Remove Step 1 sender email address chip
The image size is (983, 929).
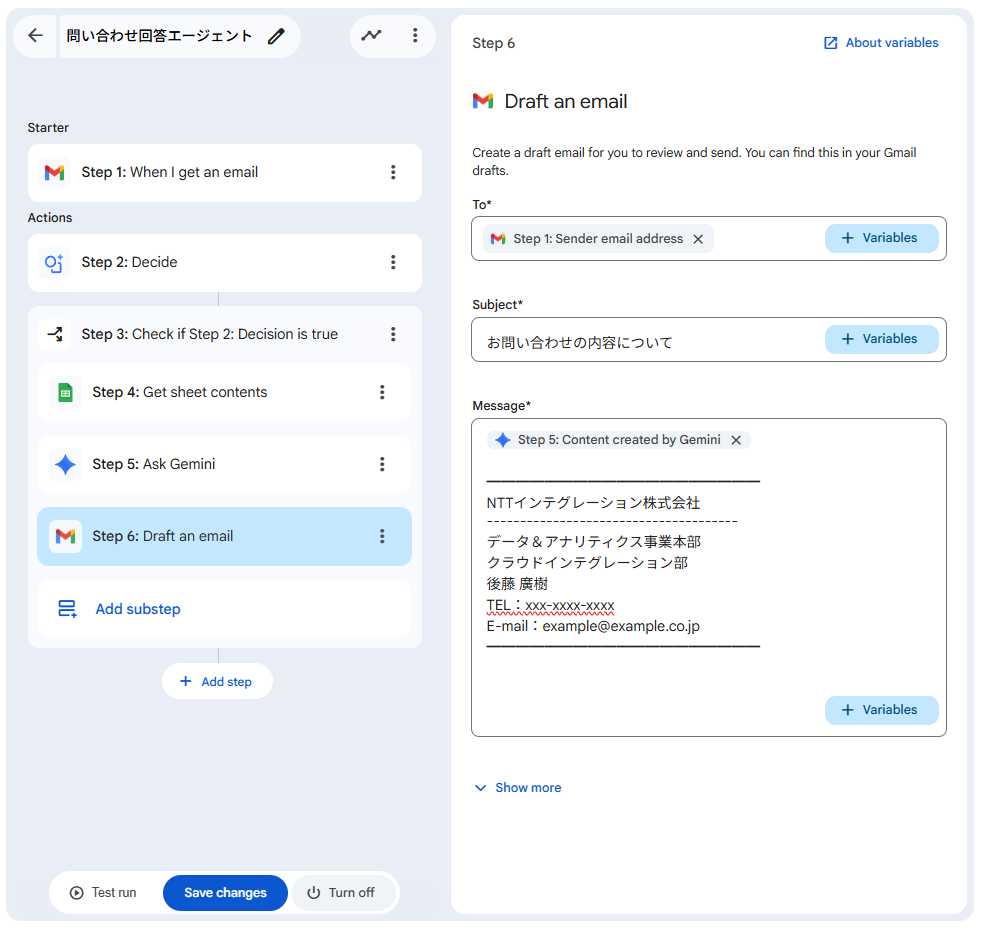click(698, 239)
